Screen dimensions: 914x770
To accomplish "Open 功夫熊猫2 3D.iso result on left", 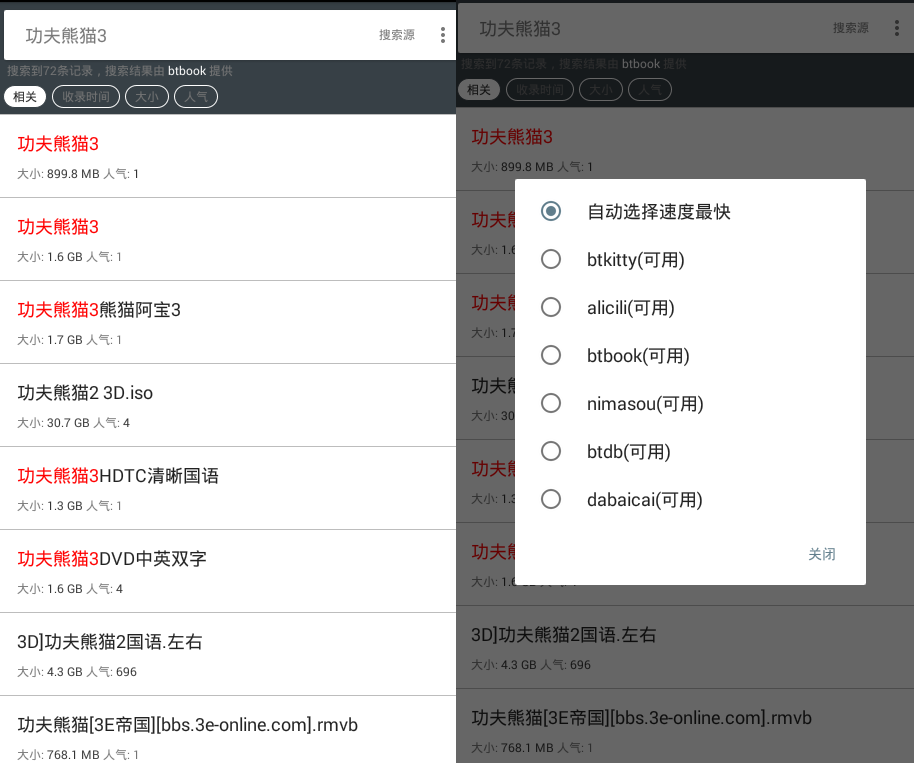I will tap(228, 405).
